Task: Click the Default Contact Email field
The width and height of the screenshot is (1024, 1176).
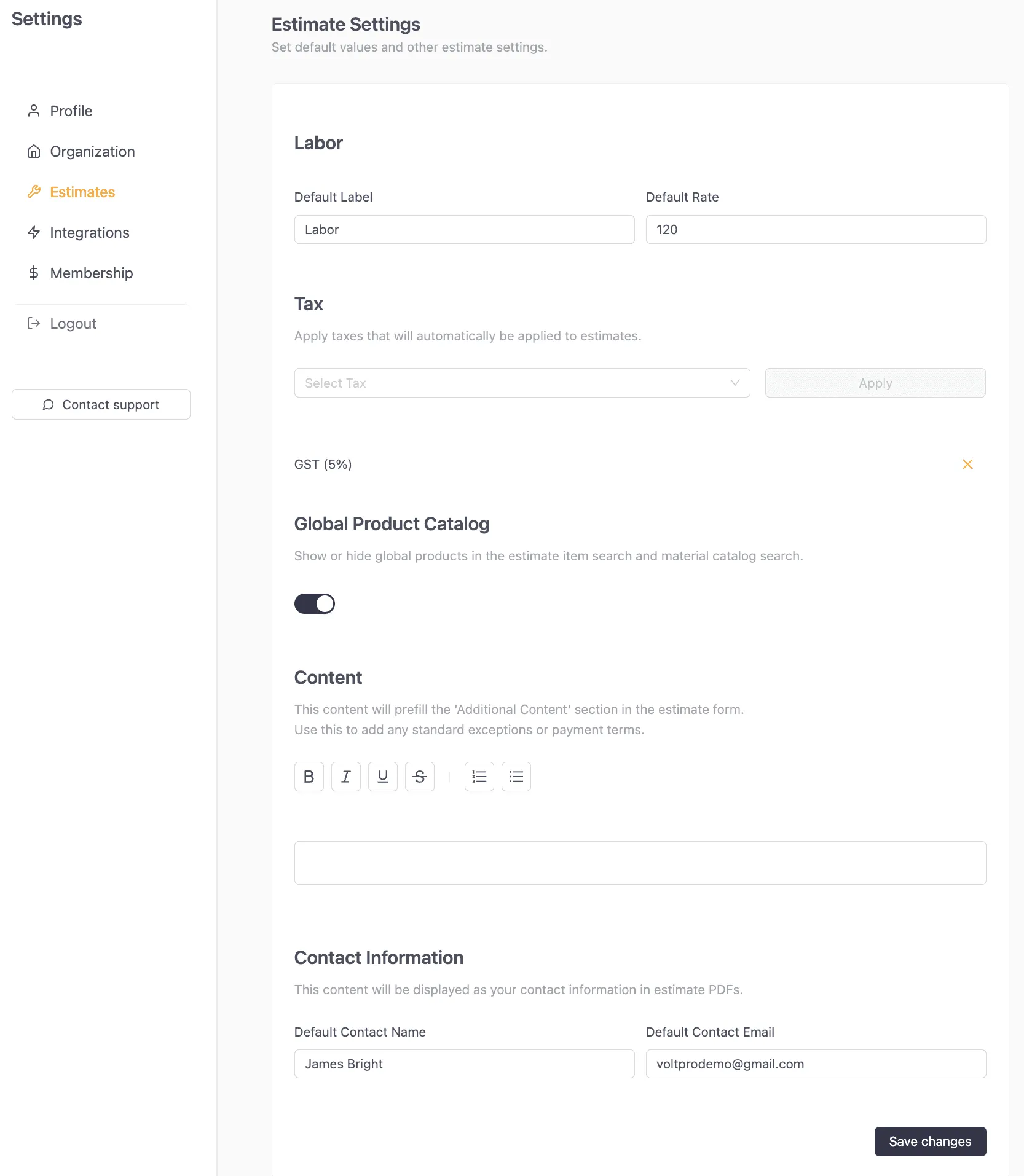Action: [x=815, y=1064]
